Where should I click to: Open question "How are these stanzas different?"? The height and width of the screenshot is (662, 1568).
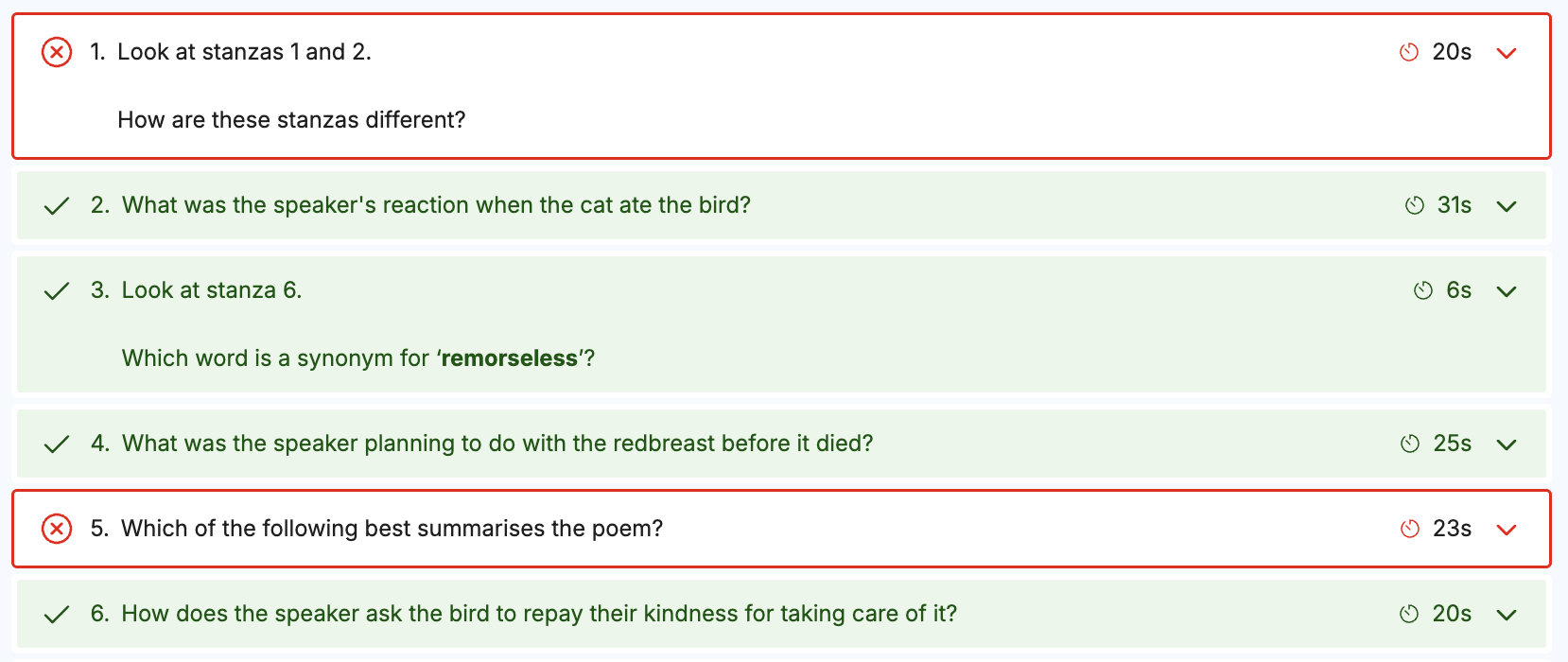coord(291,120)
